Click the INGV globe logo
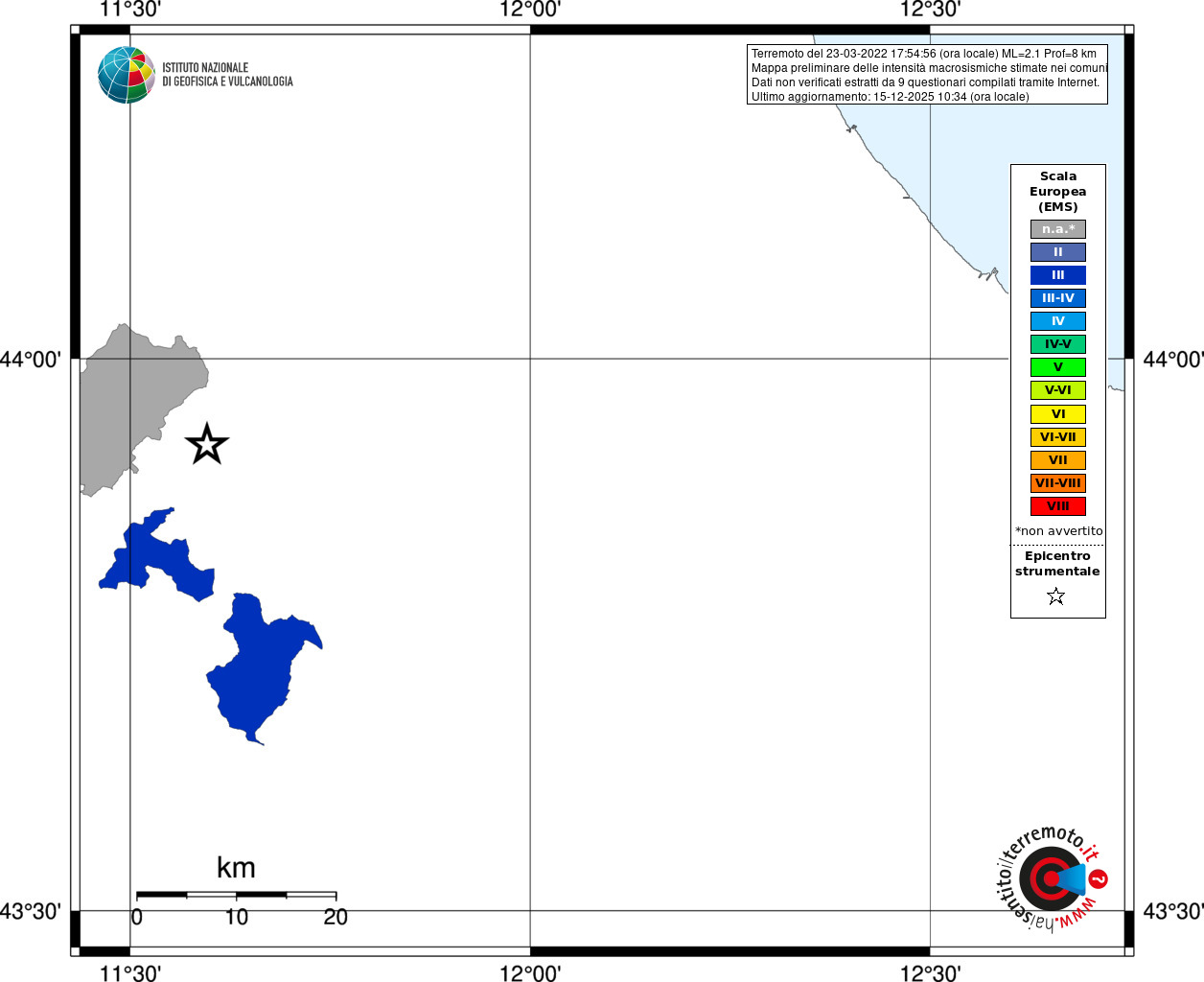The height and width of the screenshot is (982, 1204). (127, 75)
